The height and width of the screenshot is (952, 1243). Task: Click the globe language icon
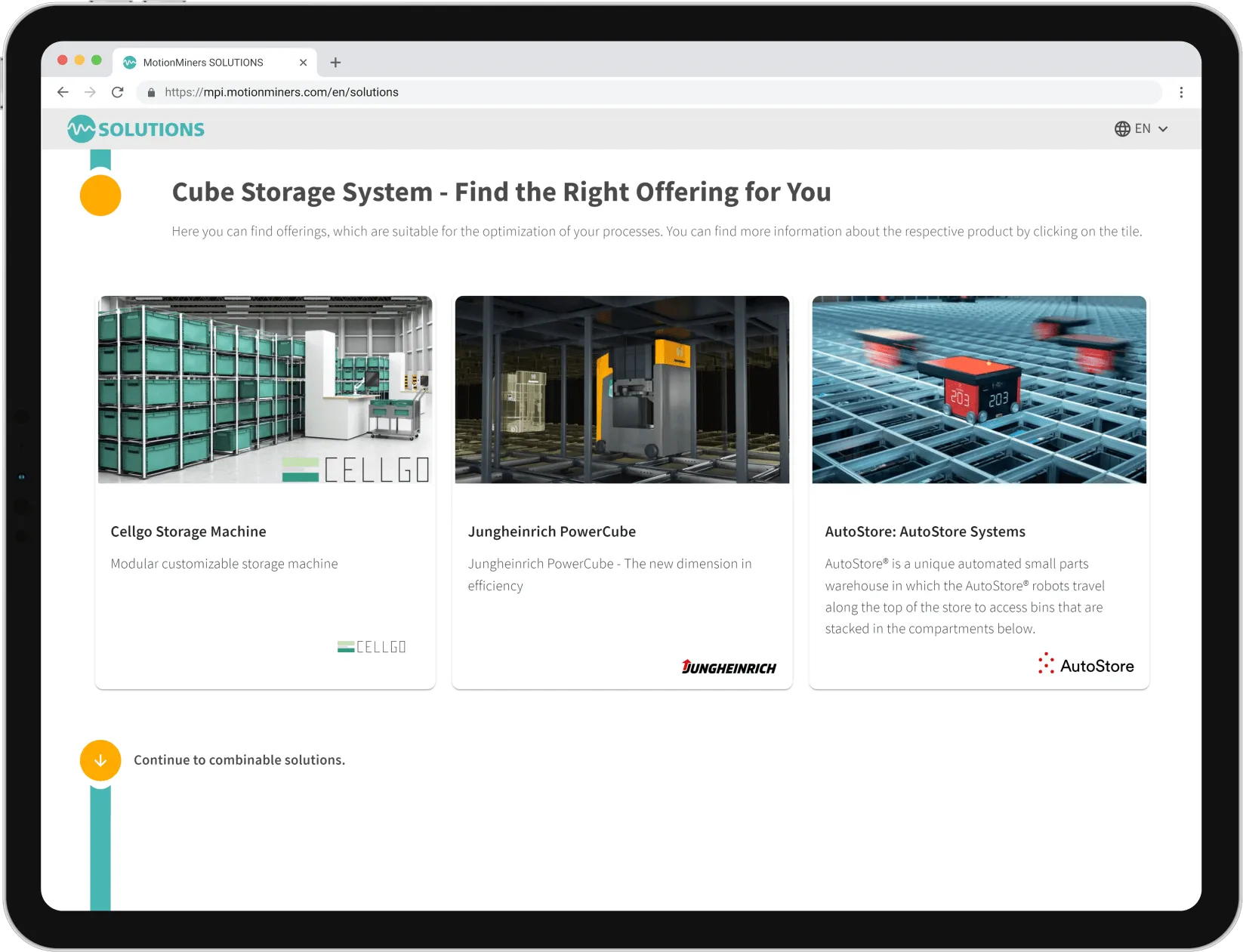(x=1121, y=128)
